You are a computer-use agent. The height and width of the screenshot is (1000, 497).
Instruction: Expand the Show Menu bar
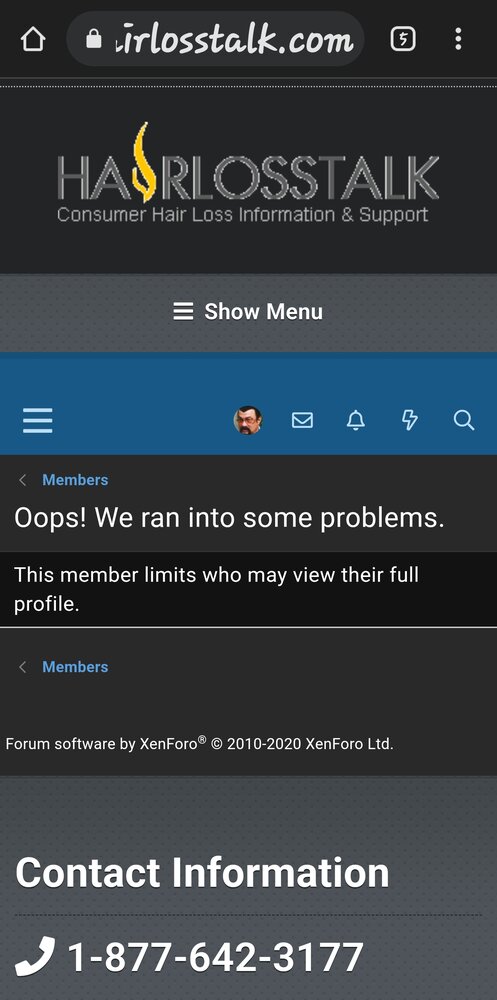click(x=248, y=312)
